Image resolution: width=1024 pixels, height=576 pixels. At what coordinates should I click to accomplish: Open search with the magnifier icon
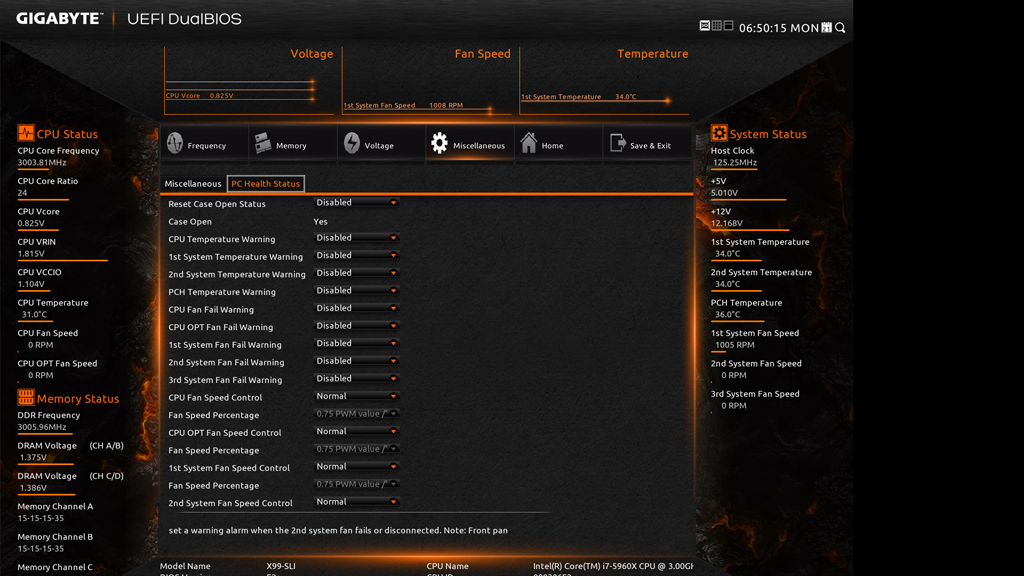[x=840, y=28]
